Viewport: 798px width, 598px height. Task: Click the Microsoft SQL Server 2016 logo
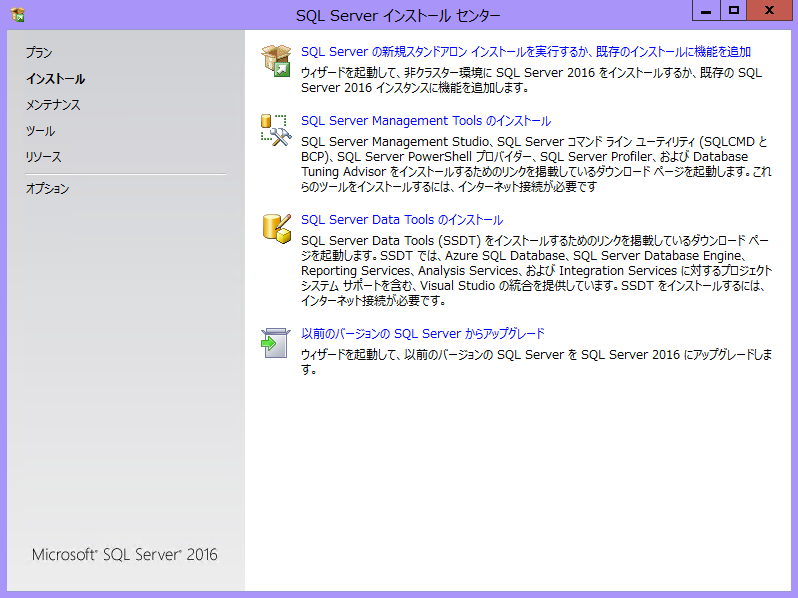pos(124,555)
